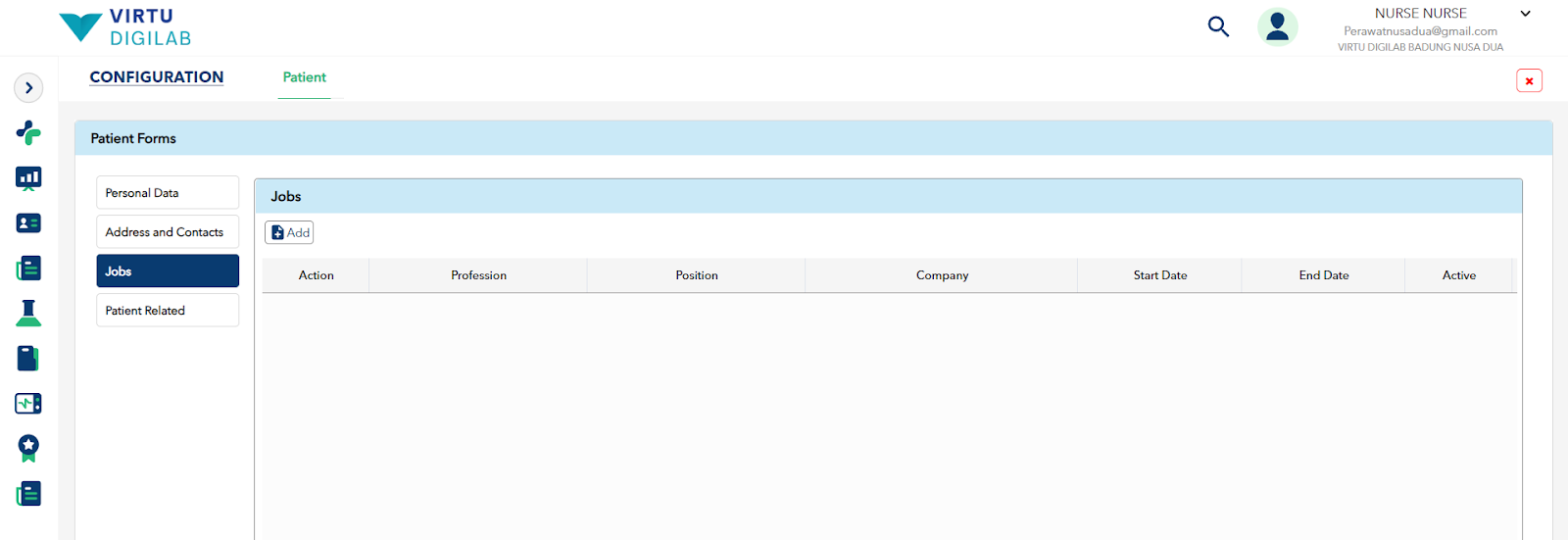Click the CONFIGURATION heading link
1568x540 pixels.
pos(157,77)
